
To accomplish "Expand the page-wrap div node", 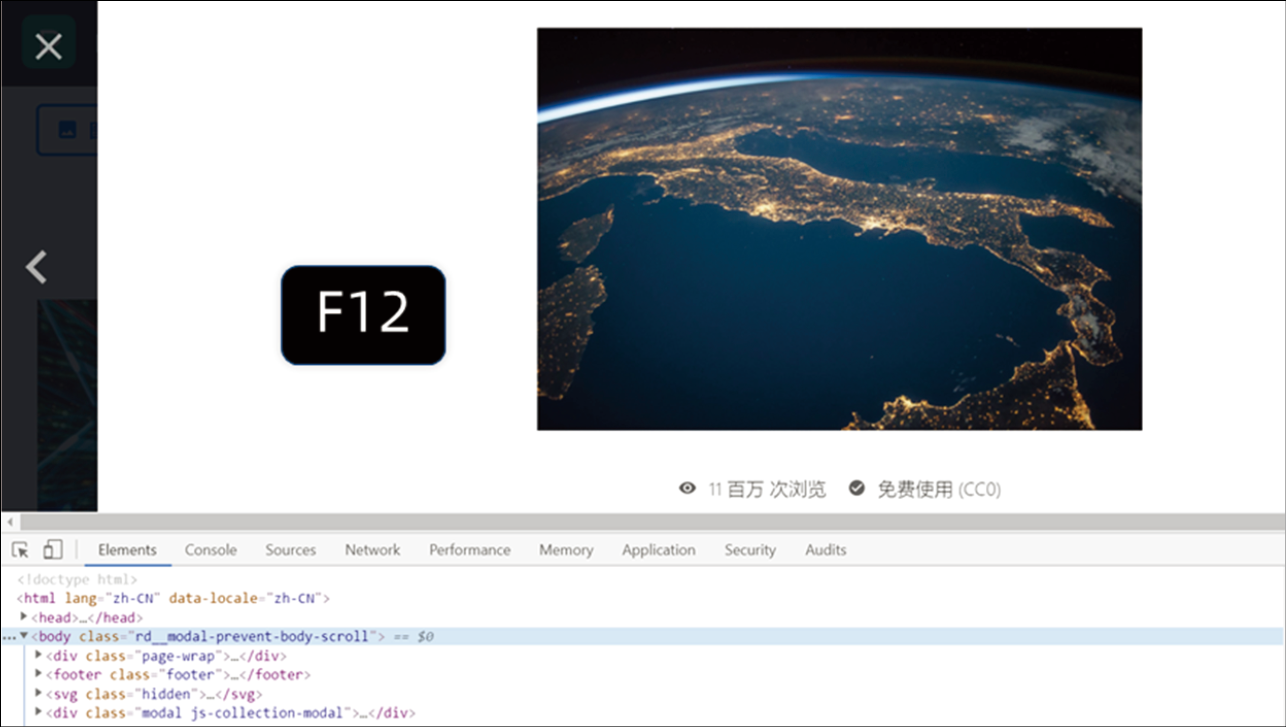I will 39,655.
